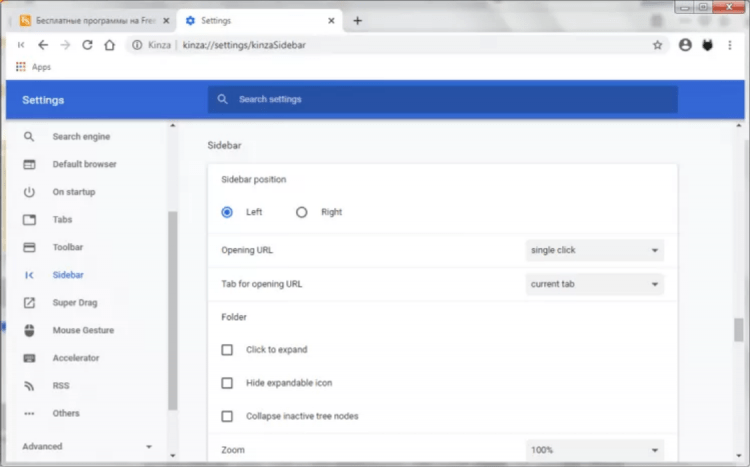Open the user profile icon
The image size is (750, 467).
685,45
